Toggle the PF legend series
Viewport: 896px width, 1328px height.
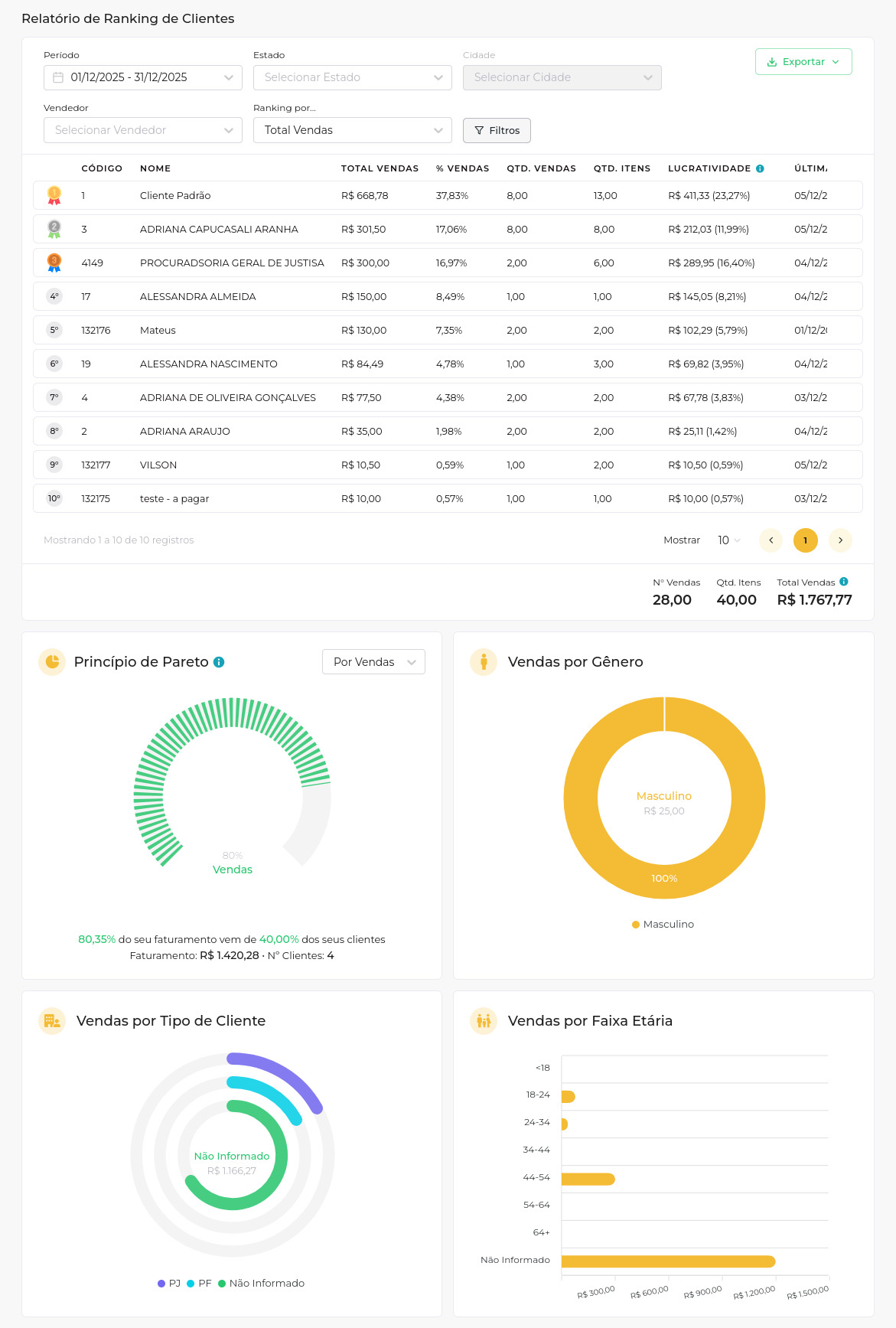(x=199, y=1283)
